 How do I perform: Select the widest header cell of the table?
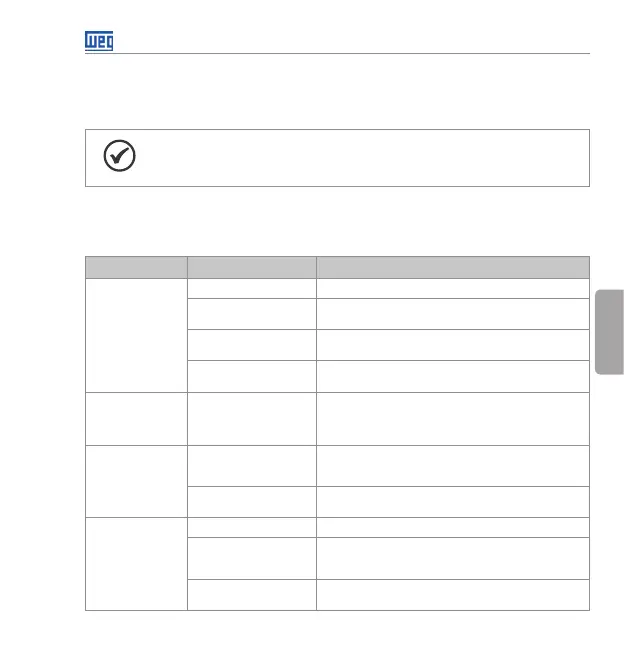452,267
